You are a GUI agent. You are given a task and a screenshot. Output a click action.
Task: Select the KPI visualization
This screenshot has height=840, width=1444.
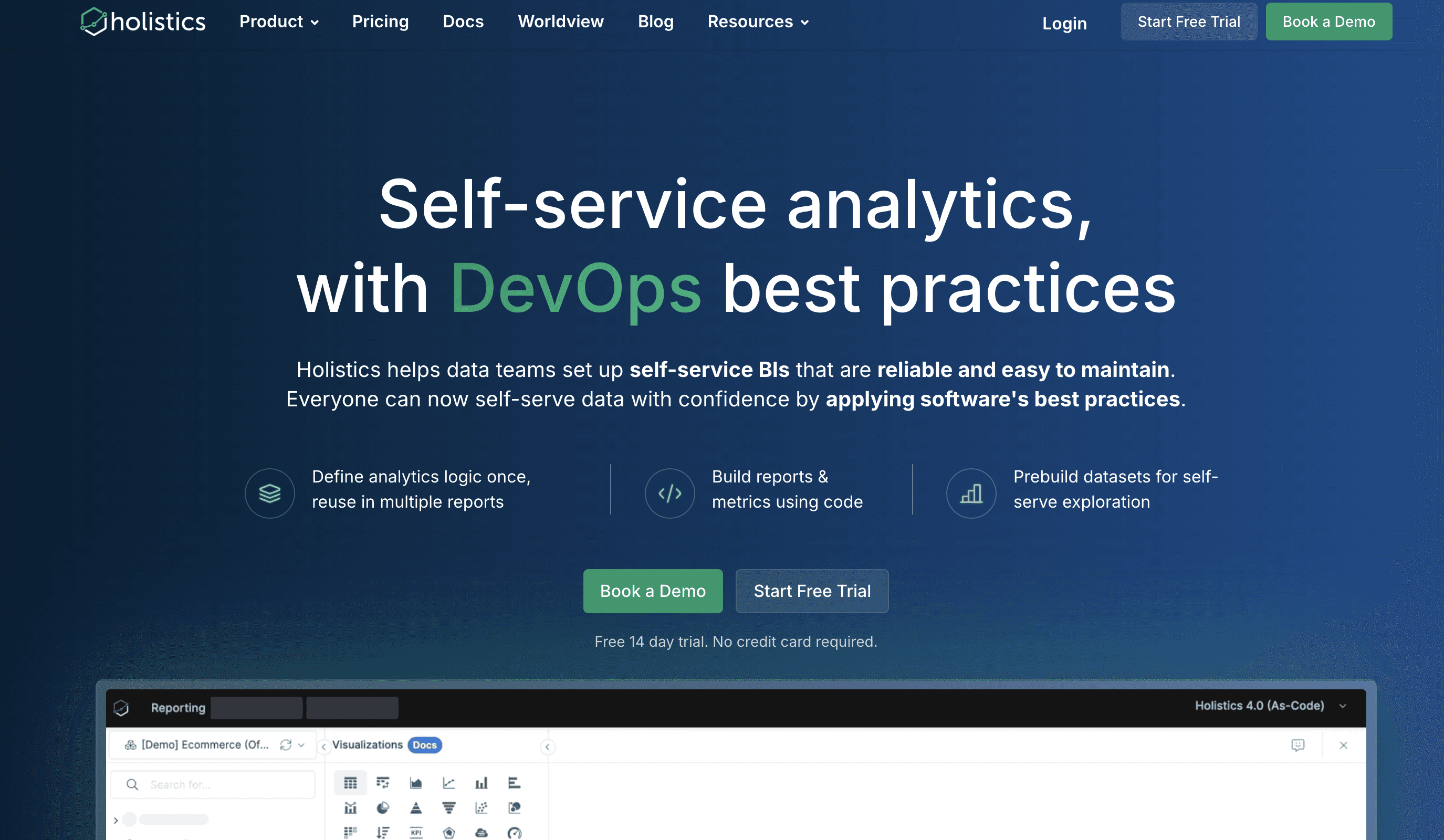pos(416,833)
